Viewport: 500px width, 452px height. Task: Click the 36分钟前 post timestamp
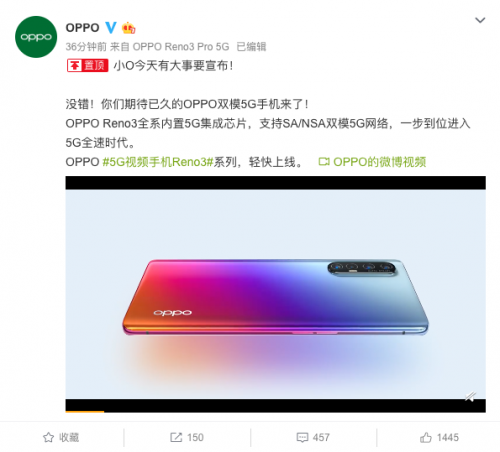86,47
